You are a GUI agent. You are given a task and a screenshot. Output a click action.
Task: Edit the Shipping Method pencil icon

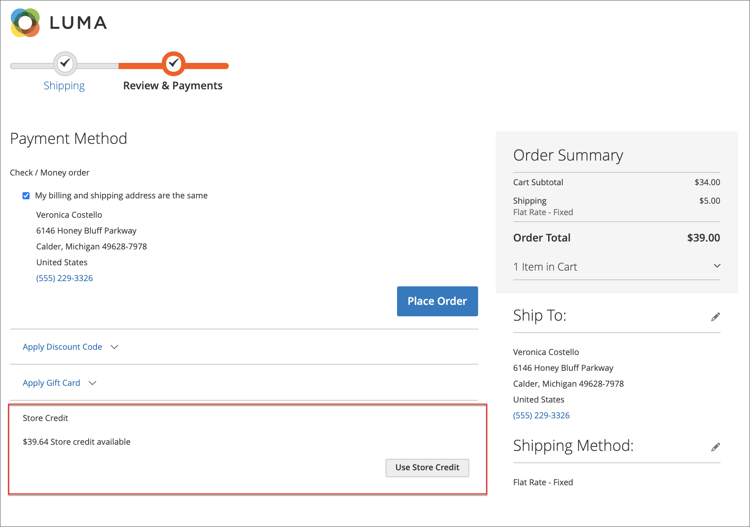coord(715,447)
